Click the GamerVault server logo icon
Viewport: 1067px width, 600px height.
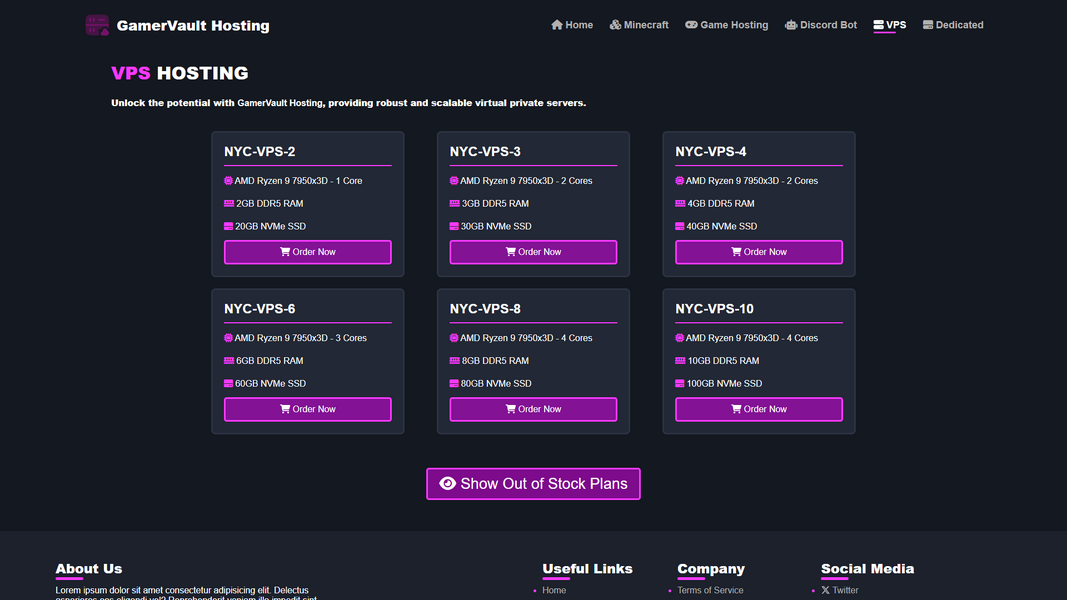tap(97, 24)
